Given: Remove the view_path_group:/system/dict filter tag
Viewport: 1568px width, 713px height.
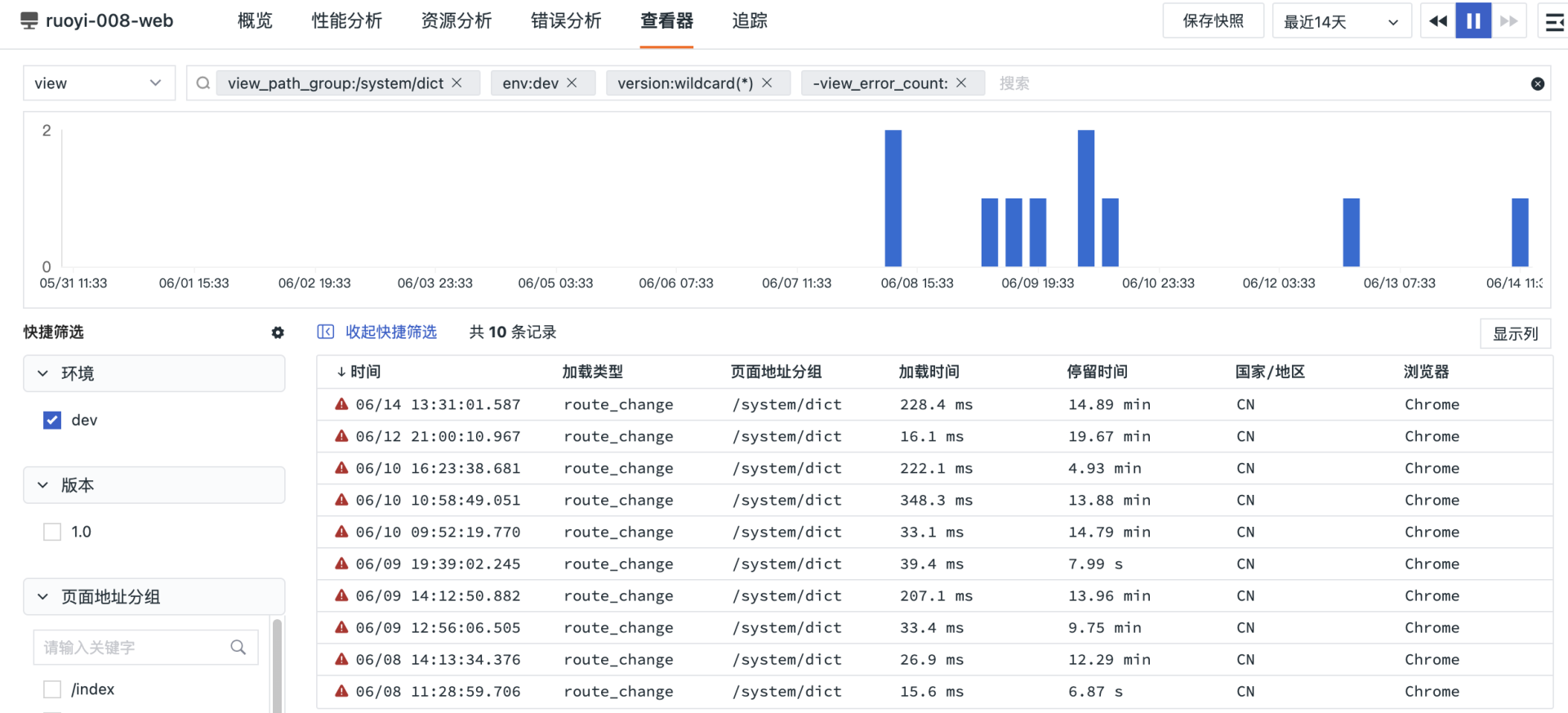Looking at the screenshot, I should coord(457,83).
